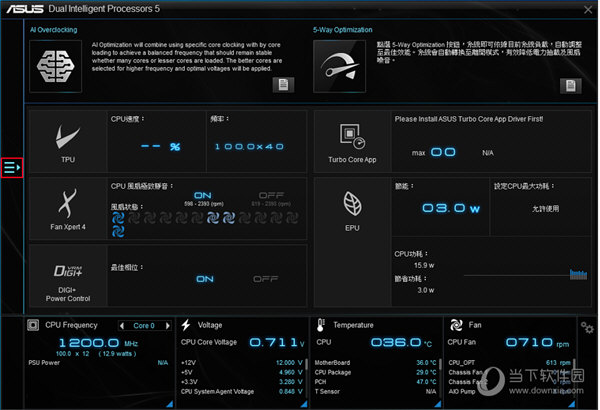Click the MotherBoard temperature row
Screen dimensions: 600x410
click(375, 363)
